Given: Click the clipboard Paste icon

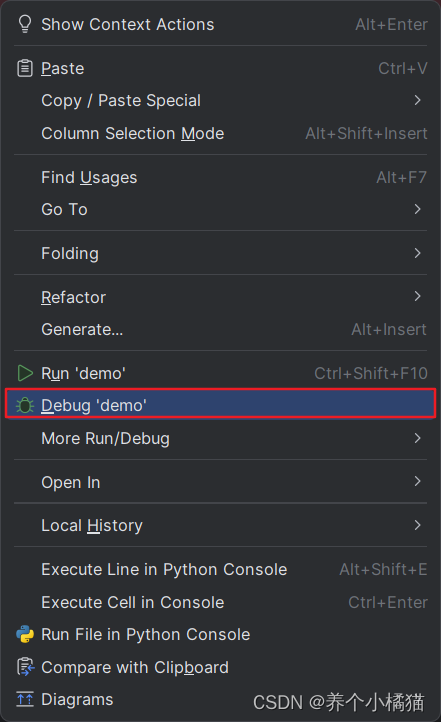Looking at the screenshot, I should coord(25,69).
